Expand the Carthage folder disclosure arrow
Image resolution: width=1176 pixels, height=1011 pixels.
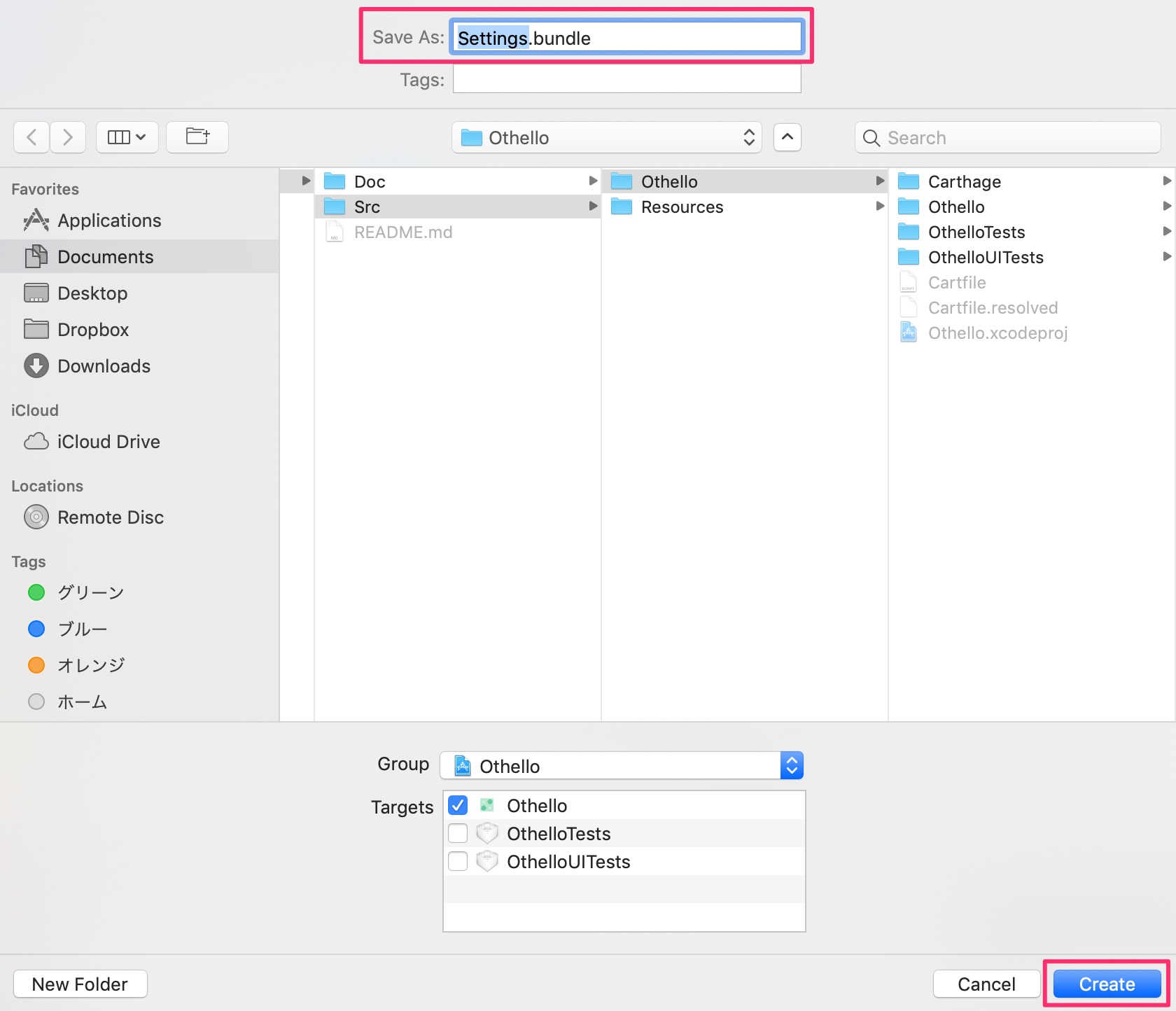click(1167, 181)
